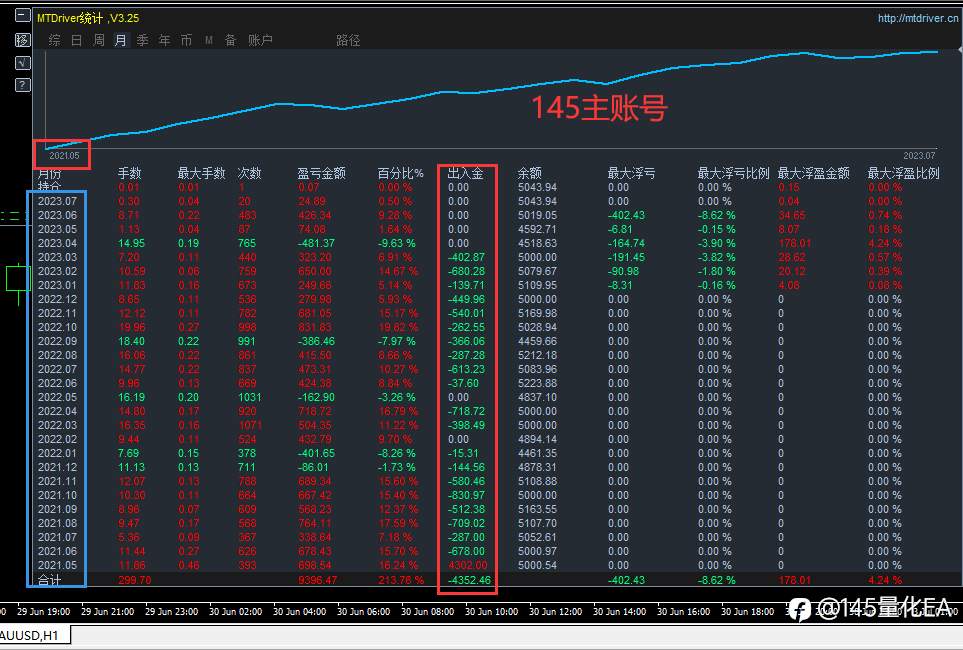Switch to the 日 daily tab

coord(77,41)
